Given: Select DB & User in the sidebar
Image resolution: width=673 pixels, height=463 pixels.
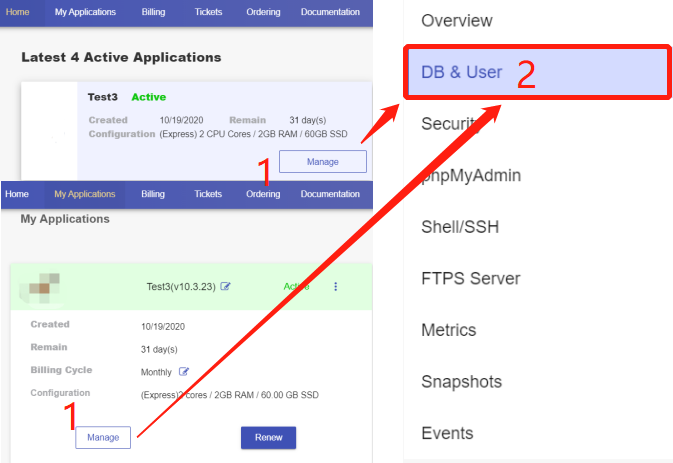Looking at the screenshot, I should (x=462, y=72).
